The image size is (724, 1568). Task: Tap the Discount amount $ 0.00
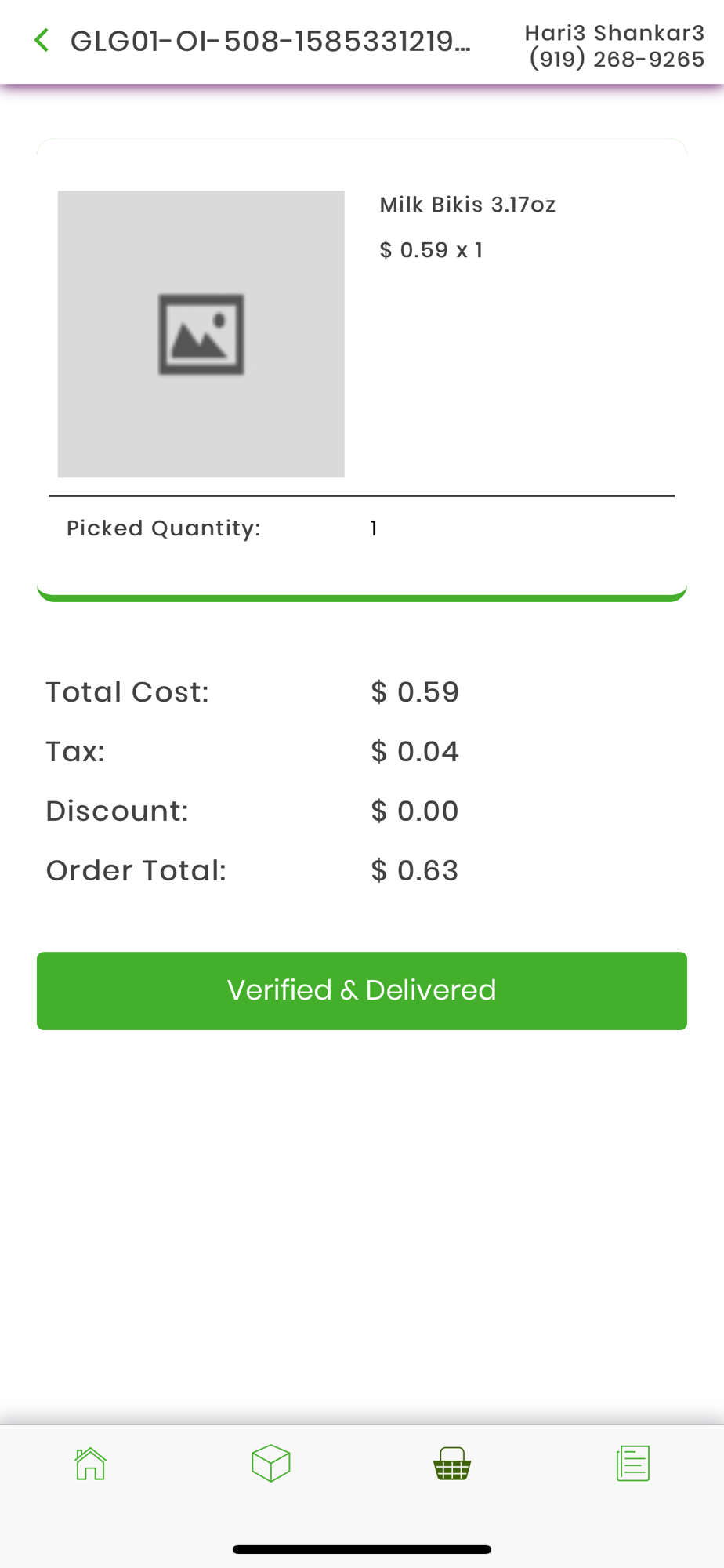click(x=414, y=811)
